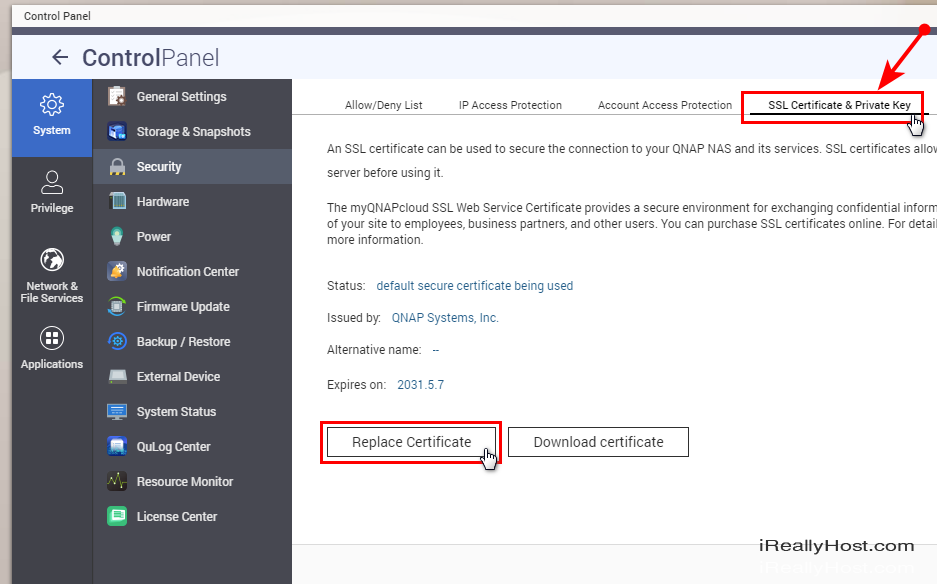Click the Backup / Restore icon

[117, 341]
